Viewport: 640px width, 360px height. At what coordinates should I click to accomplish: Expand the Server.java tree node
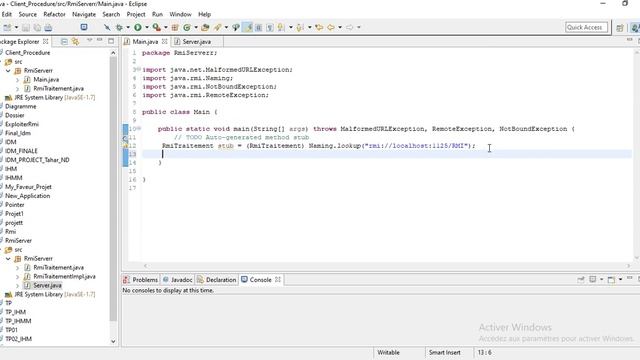point(17,285)
